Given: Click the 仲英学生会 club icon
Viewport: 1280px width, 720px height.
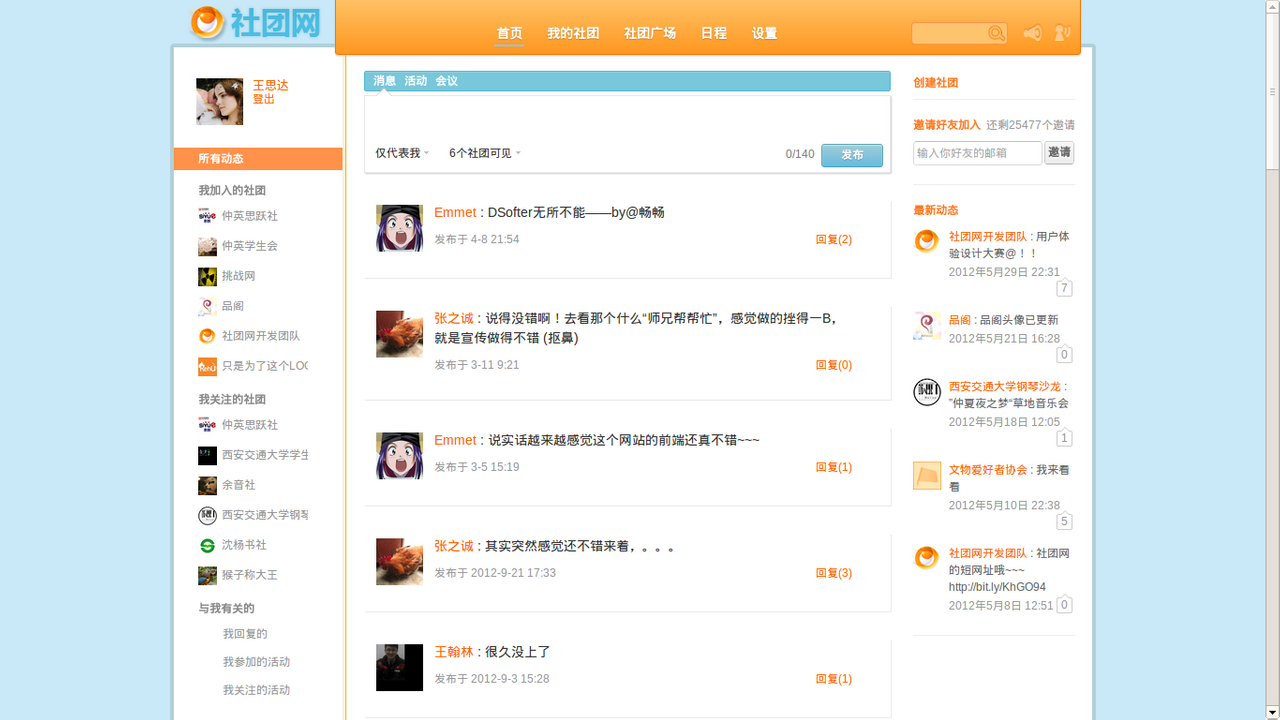Looking at the screenshot, I should [207, 246].
